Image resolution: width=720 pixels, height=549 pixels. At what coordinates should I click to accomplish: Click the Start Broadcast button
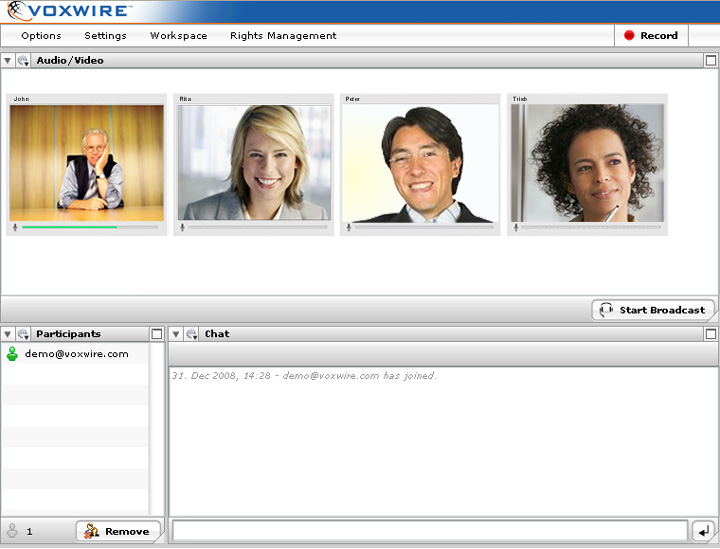click(x=653, y=310)
